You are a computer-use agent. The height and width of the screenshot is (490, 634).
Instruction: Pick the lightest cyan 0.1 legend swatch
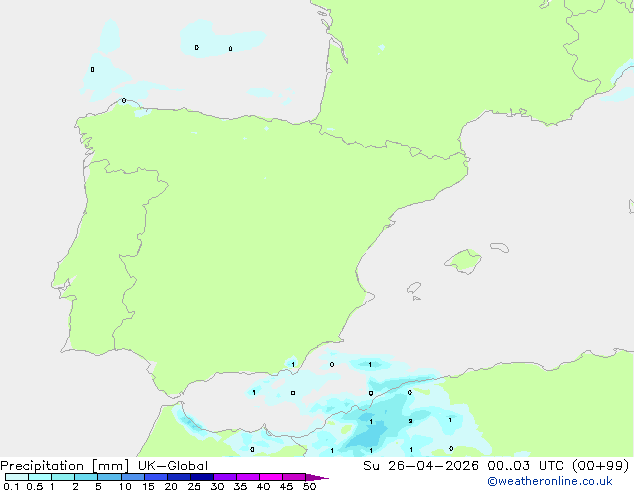click(17, 477)
